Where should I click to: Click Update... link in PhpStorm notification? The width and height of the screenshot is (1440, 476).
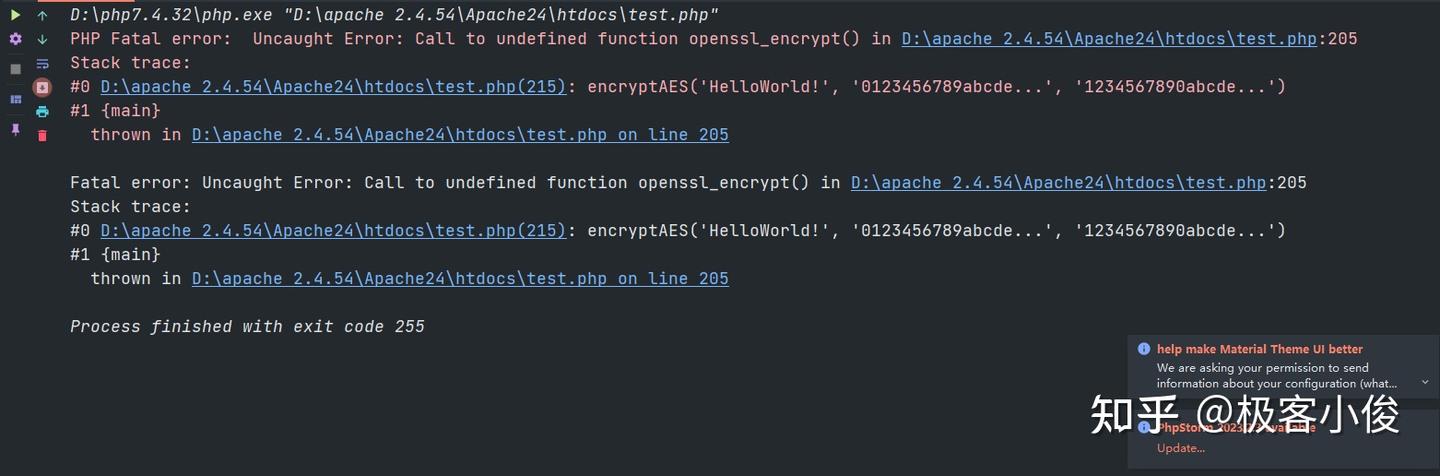(1181, 448)
